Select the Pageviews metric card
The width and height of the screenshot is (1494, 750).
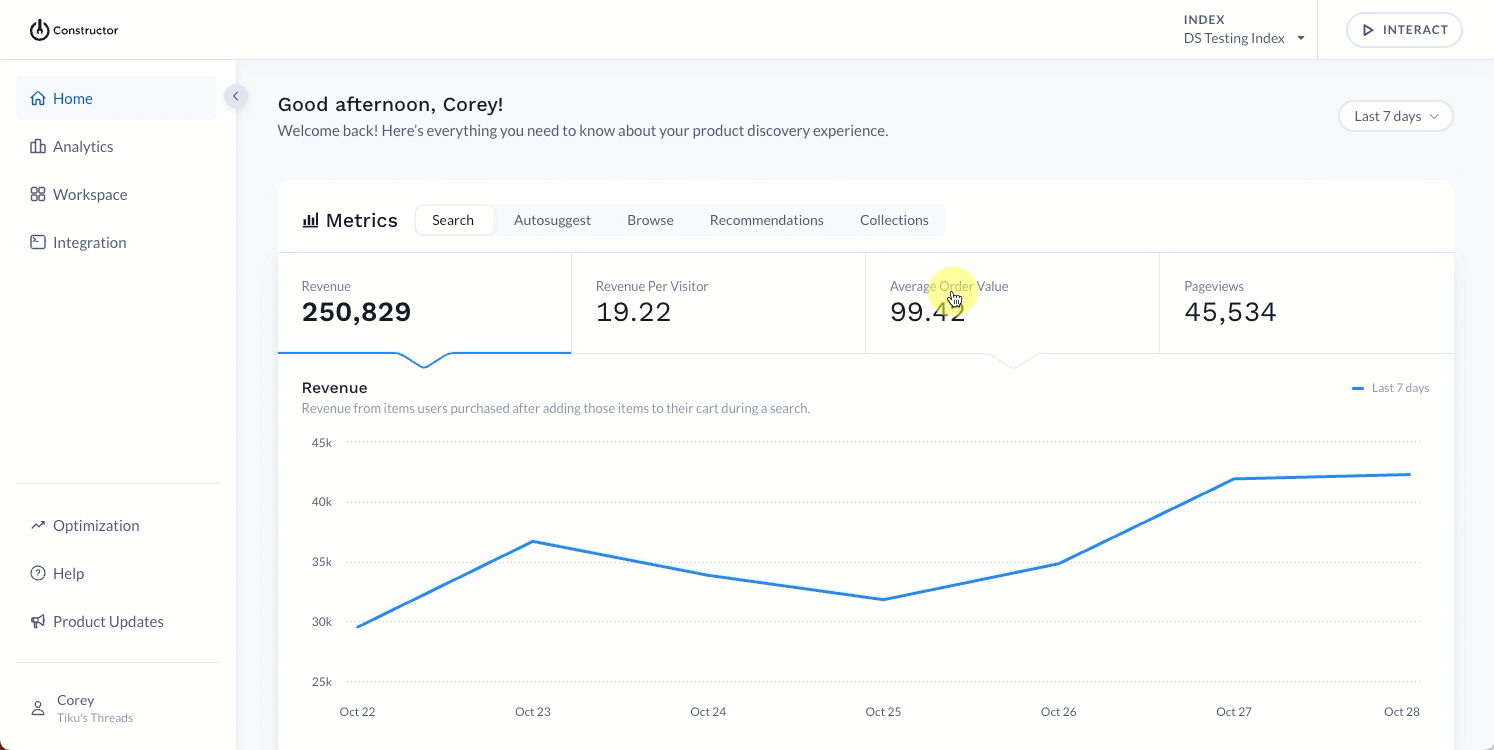point(1306,303)
